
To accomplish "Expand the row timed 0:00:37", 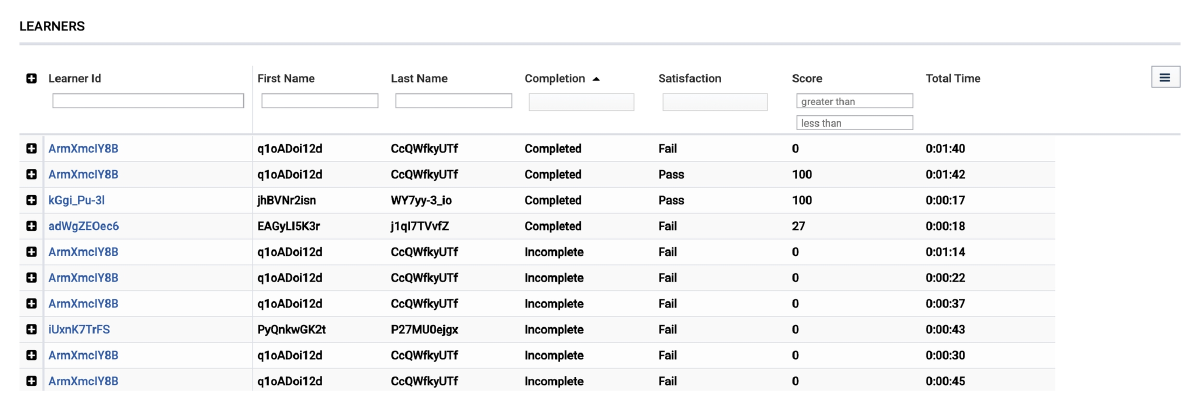I will pos(31,304).
